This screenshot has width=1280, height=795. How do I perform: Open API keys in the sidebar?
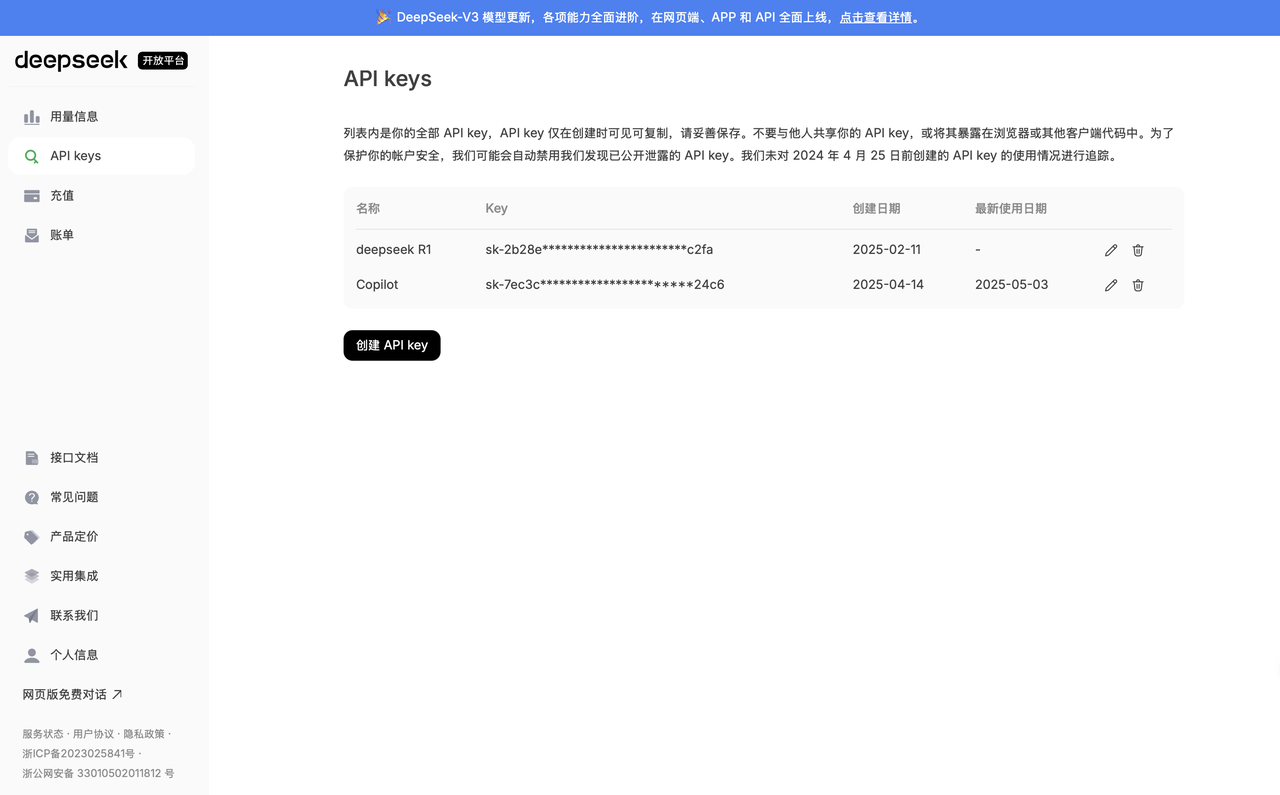pos(101,156)
